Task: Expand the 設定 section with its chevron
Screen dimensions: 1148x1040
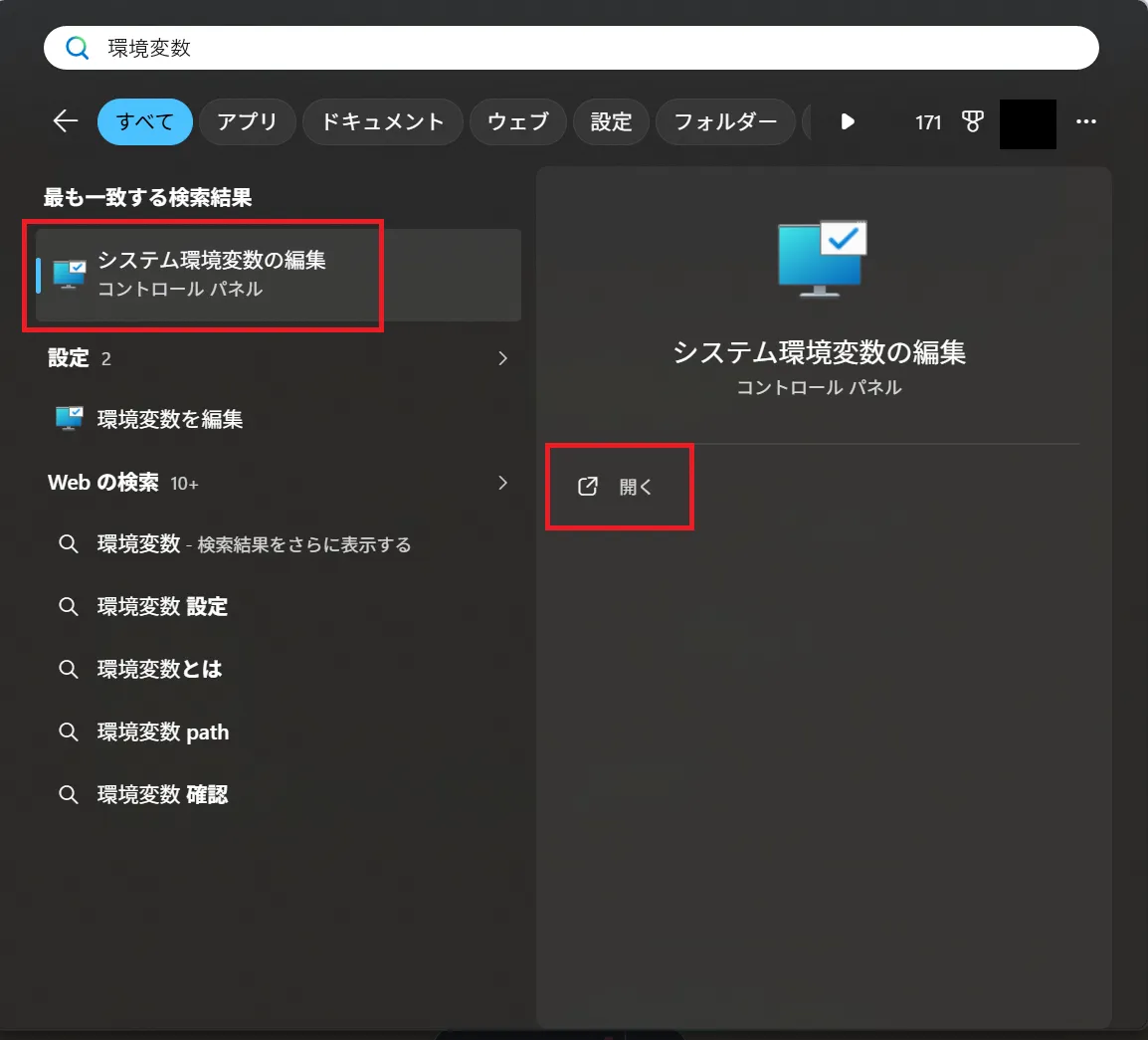Action: (502, 358)
